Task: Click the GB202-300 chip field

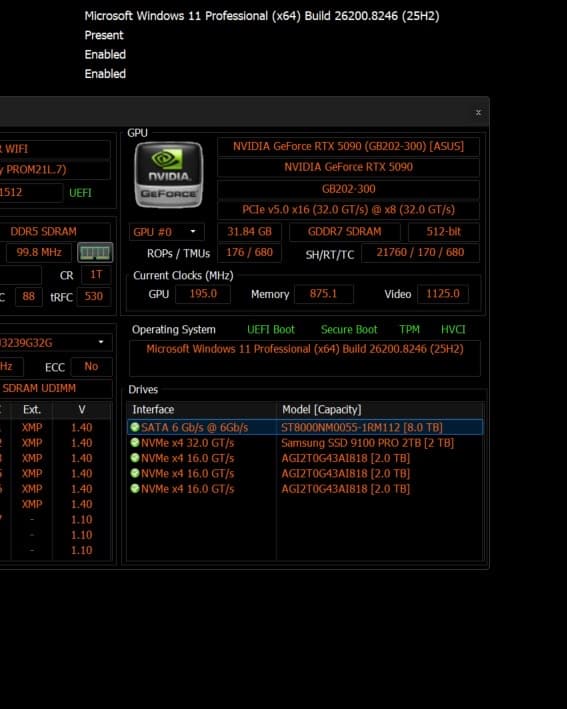Action: (348, 189)
